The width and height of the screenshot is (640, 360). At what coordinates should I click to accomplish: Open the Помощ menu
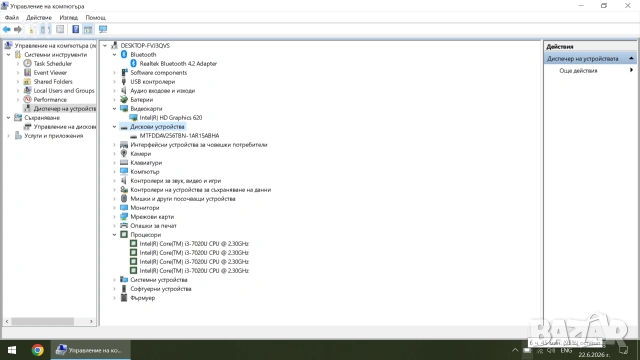coord(96,18)
